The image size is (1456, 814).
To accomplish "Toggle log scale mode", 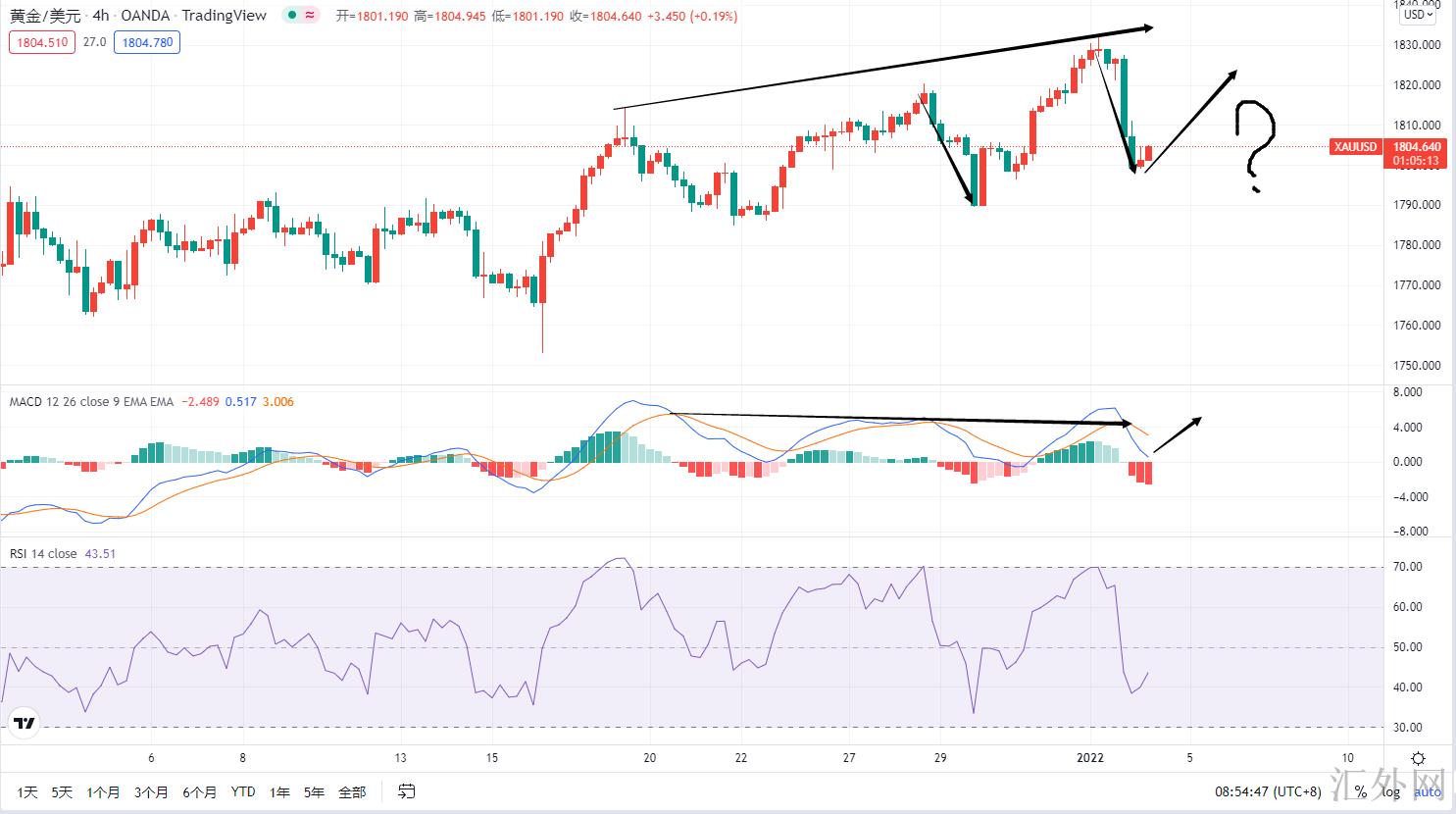I will tap(1391, 791).
